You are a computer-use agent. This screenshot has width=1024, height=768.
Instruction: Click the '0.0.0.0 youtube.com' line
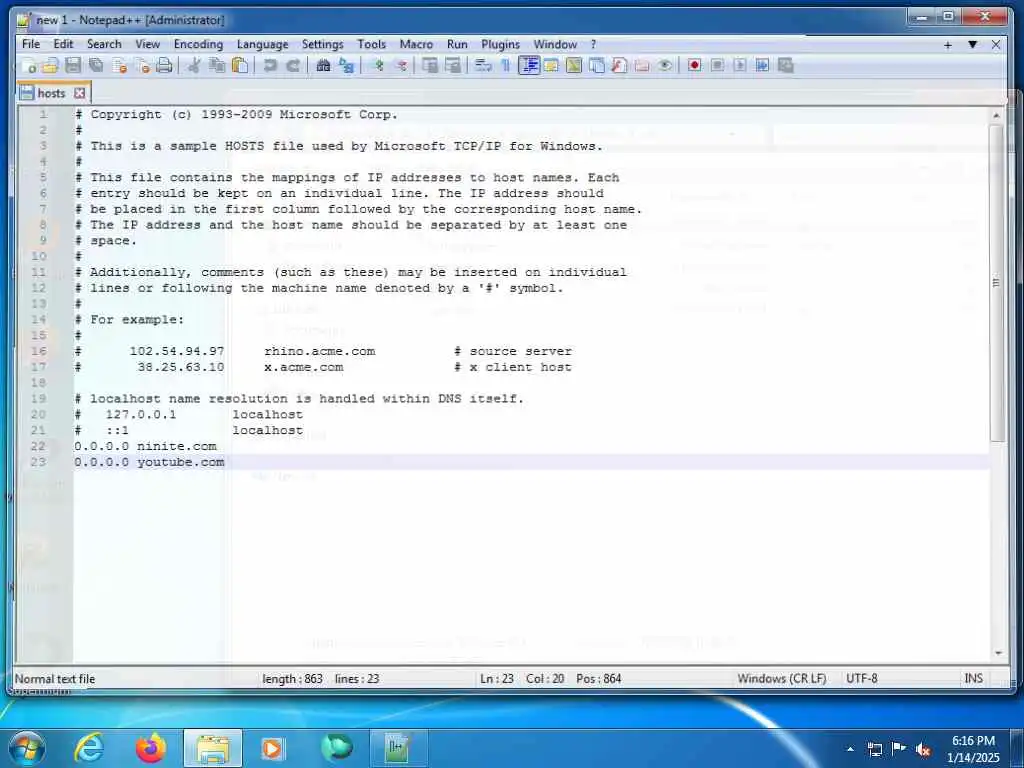click(x=149, y=462)
